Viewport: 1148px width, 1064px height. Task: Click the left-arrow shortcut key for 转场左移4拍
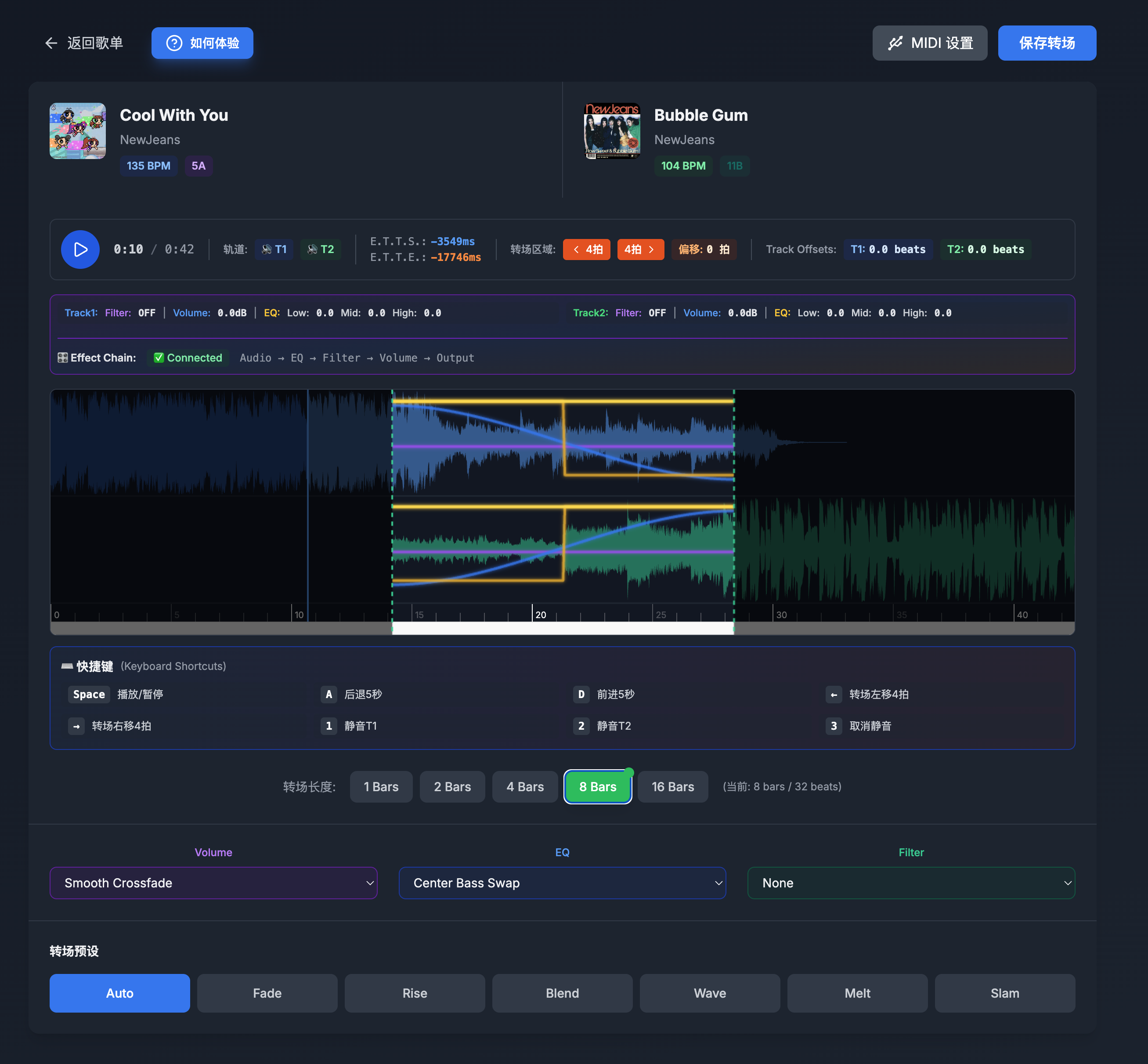coord(834,695)
